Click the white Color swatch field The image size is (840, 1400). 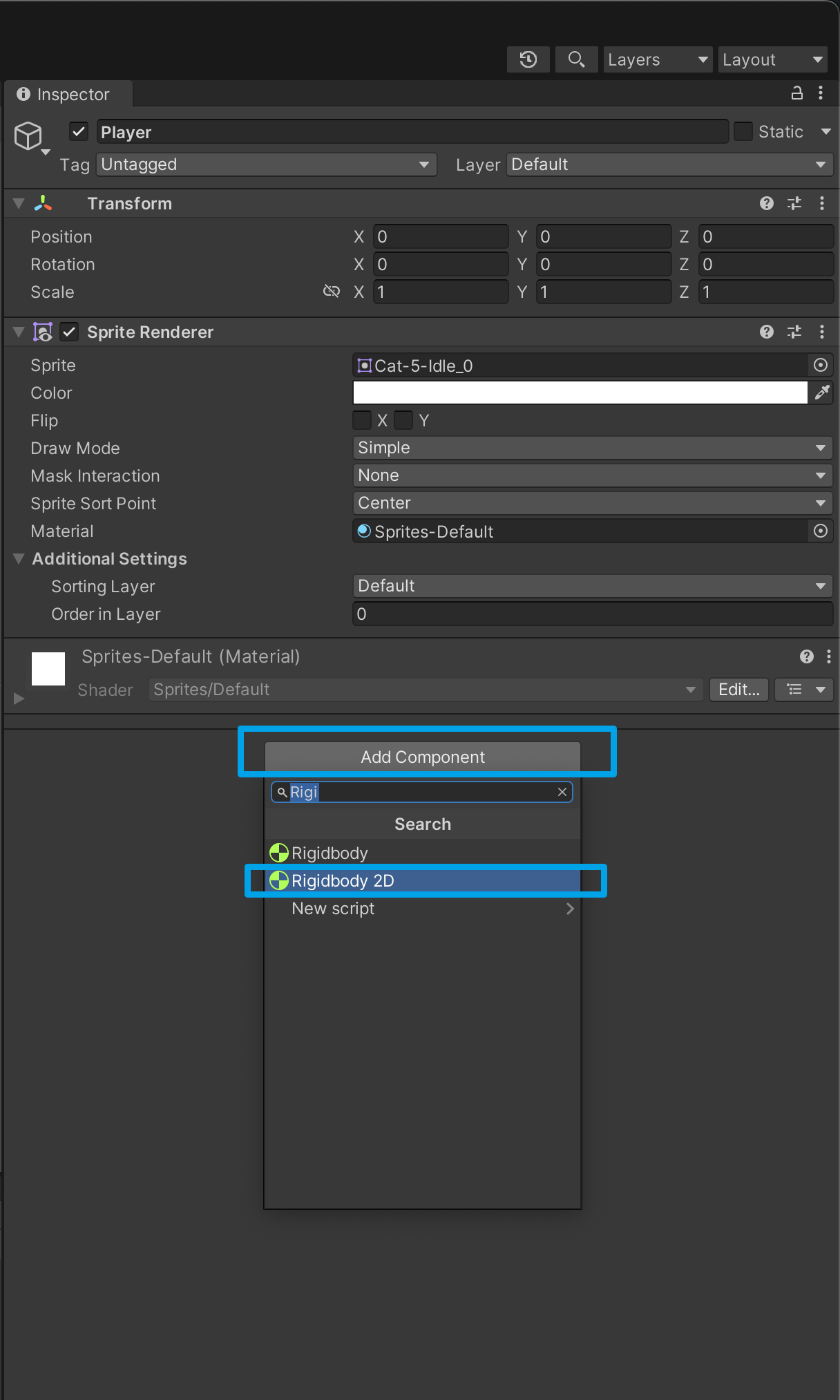(580, 392)
